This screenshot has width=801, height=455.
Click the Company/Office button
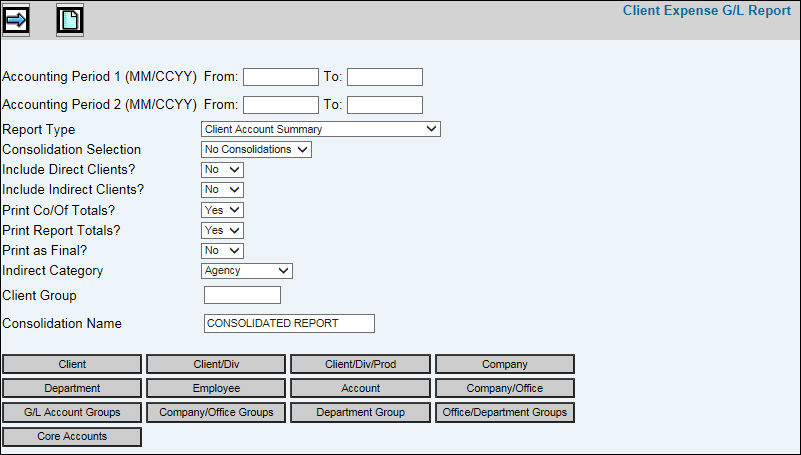tap(504, 388)
